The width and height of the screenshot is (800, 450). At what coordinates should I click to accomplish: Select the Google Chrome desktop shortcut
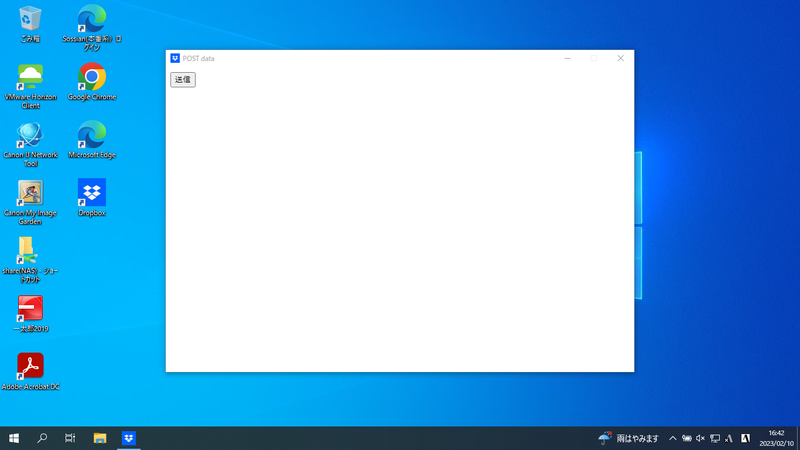pos(92,78)
